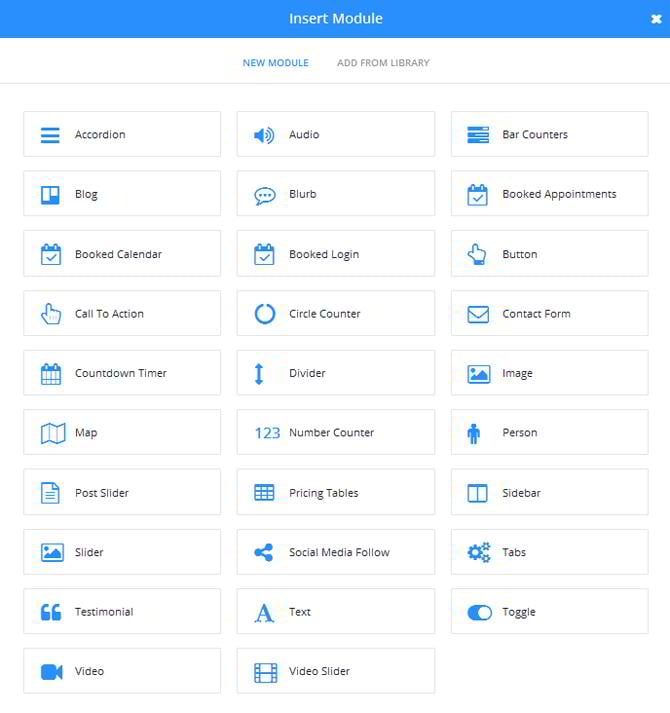Insert the Video Slider module
Viewport: 670px width, 713px height.
(335, 671)
